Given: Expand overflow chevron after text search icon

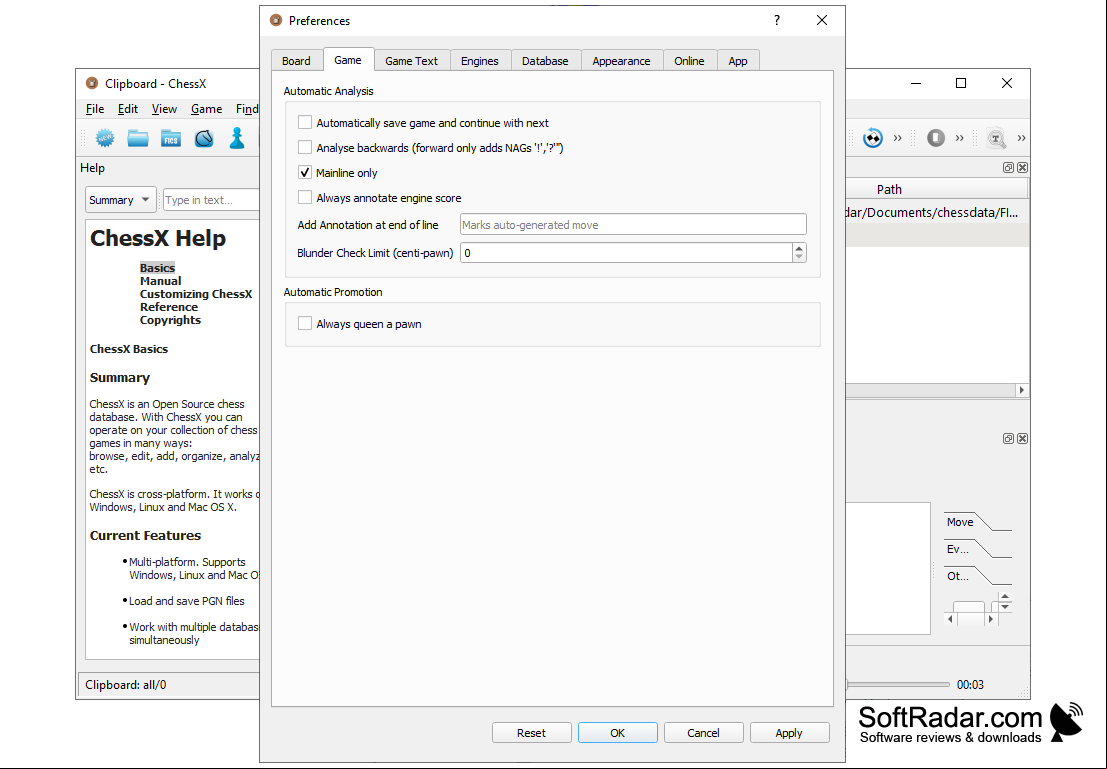Looking at the screenshot, I should [x=1022, y=138].
